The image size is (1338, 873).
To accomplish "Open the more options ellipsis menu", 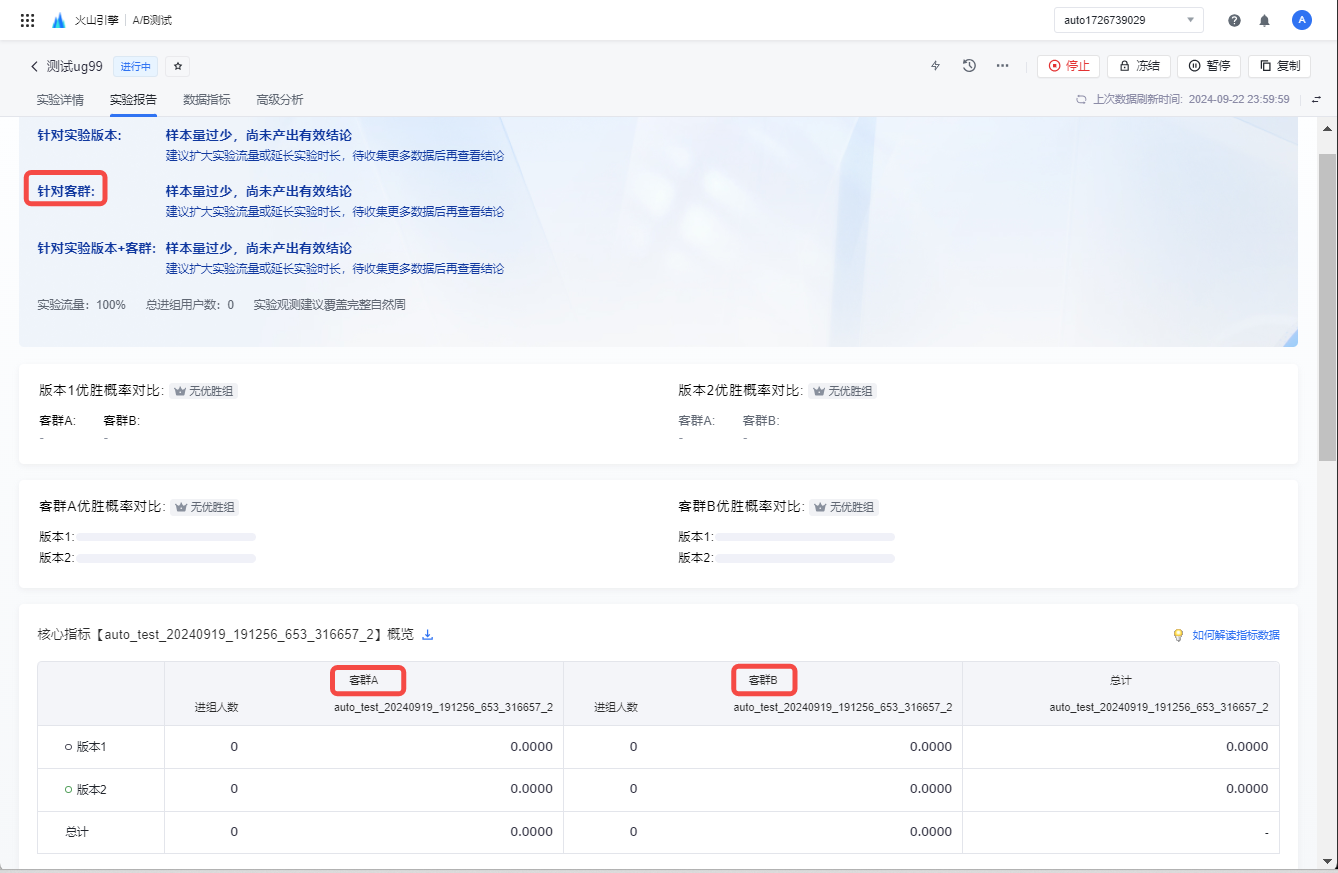I will click(1002, 66).
